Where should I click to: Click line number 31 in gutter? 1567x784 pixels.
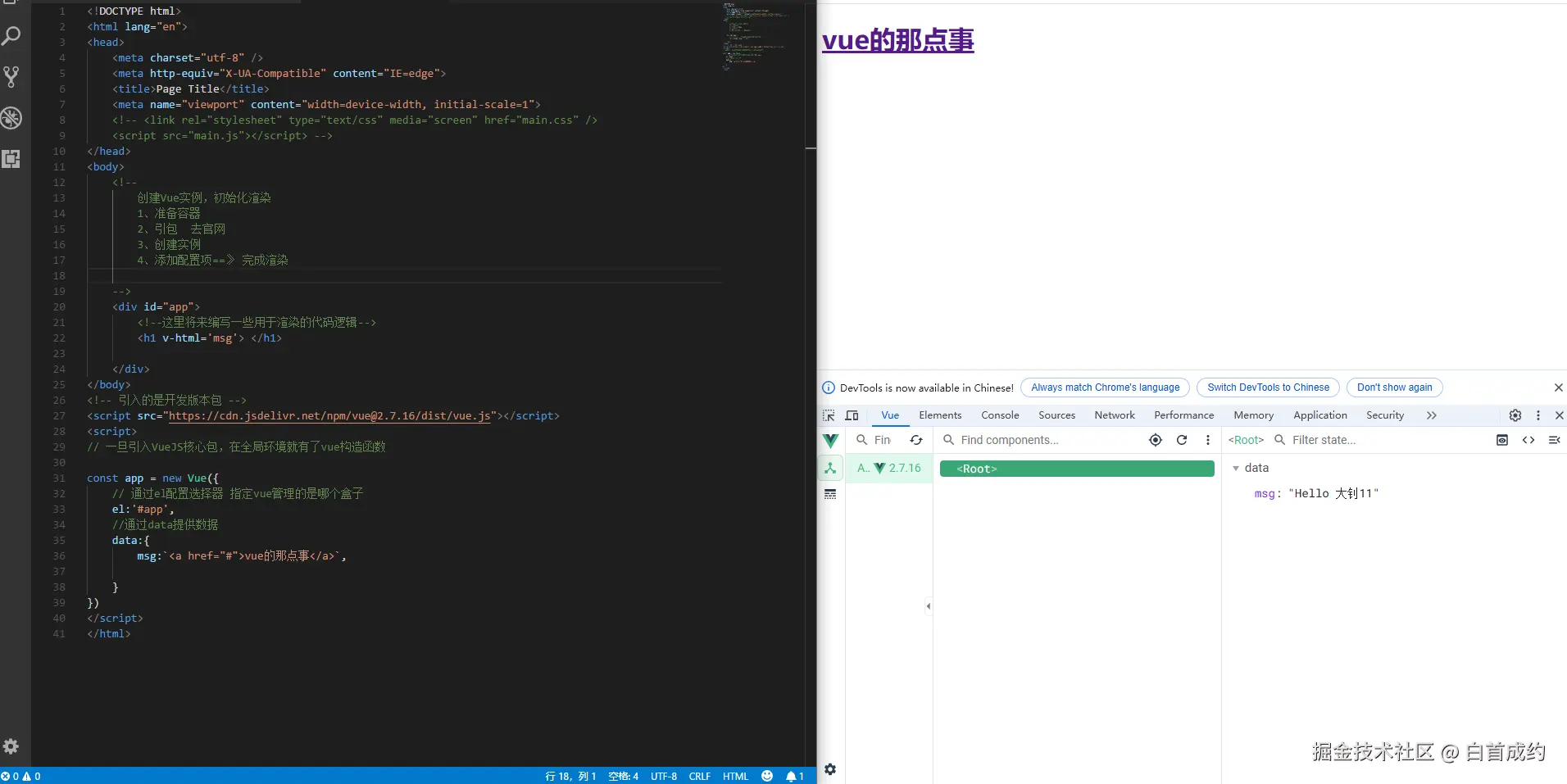pos(59,478)
